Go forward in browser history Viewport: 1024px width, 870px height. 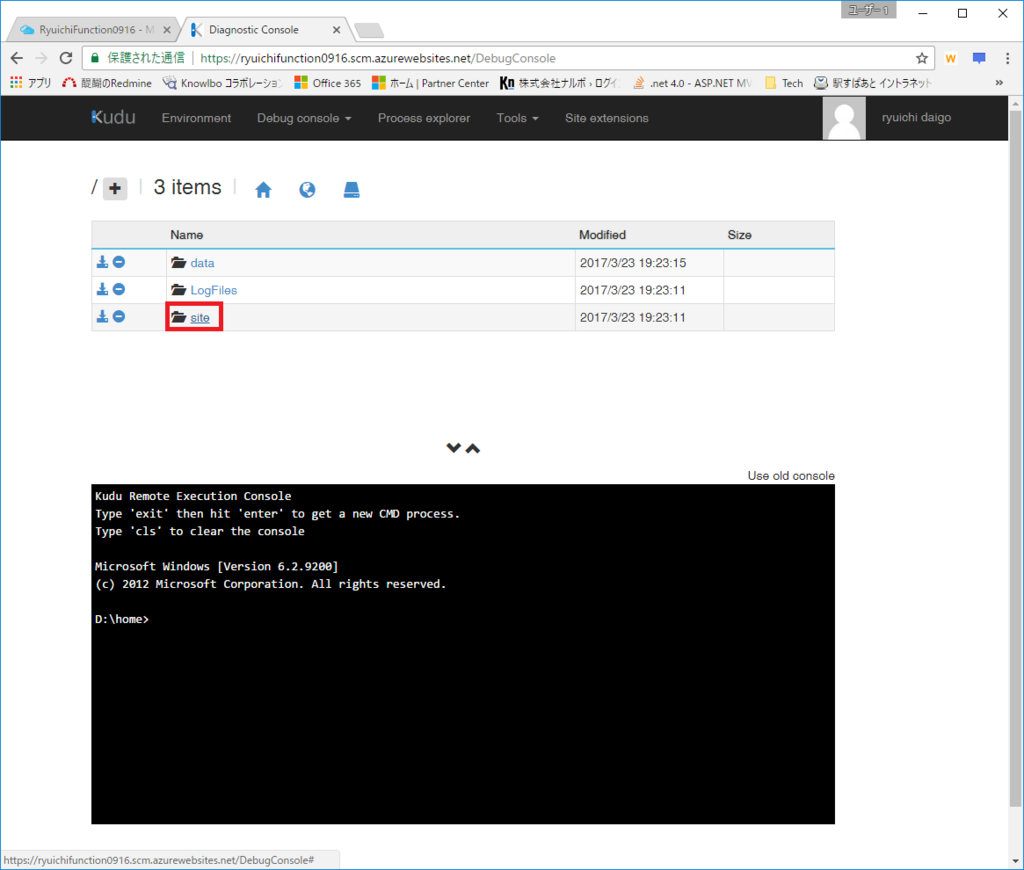[x=41, y=58]
